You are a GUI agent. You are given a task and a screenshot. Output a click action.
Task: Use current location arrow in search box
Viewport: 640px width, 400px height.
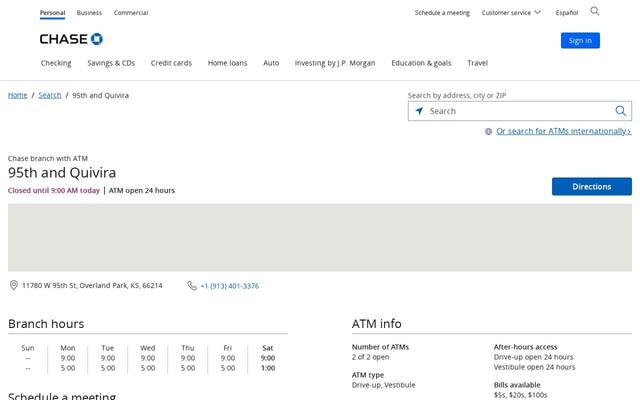pyautogui.click(x=419, y=111)
